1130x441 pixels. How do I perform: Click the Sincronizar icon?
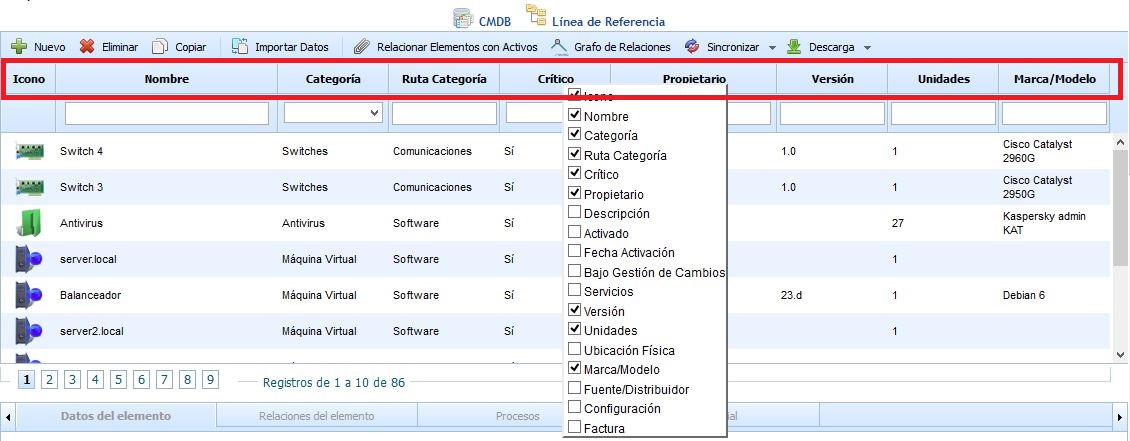click(692, 47)
